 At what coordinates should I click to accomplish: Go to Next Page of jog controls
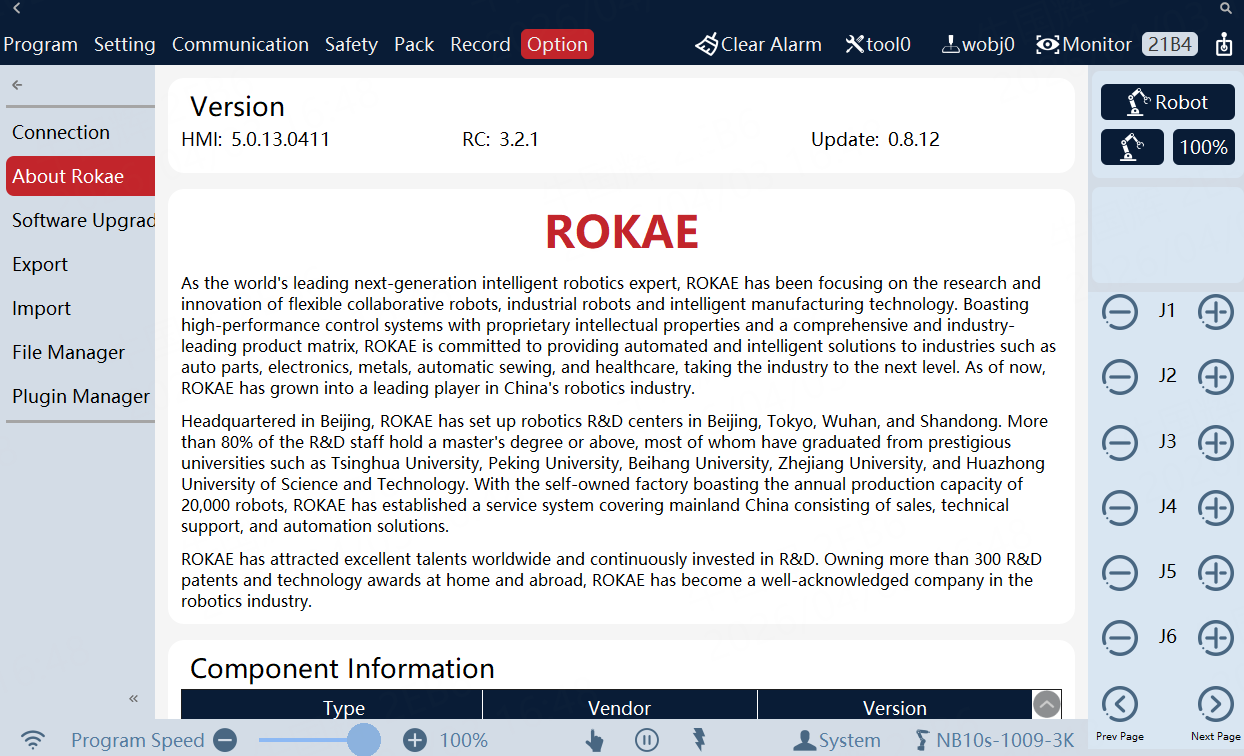[1215, 705]
